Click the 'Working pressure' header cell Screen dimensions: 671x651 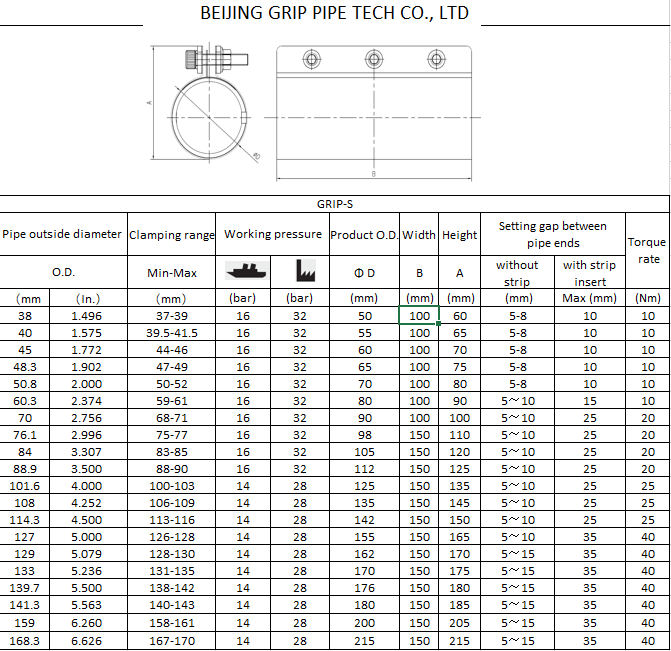click(273, 234)
